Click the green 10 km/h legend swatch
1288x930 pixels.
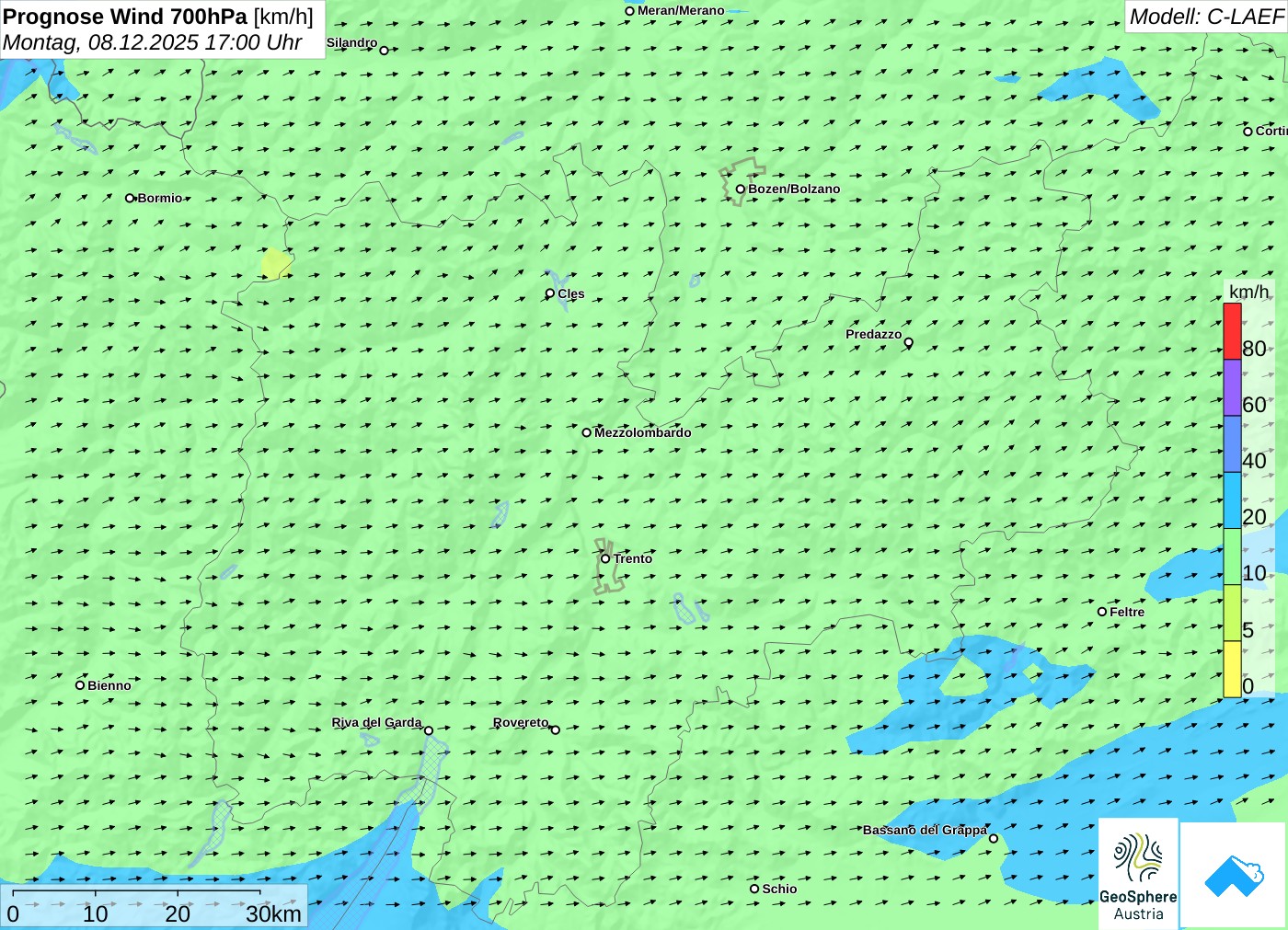pos(1232,557)
